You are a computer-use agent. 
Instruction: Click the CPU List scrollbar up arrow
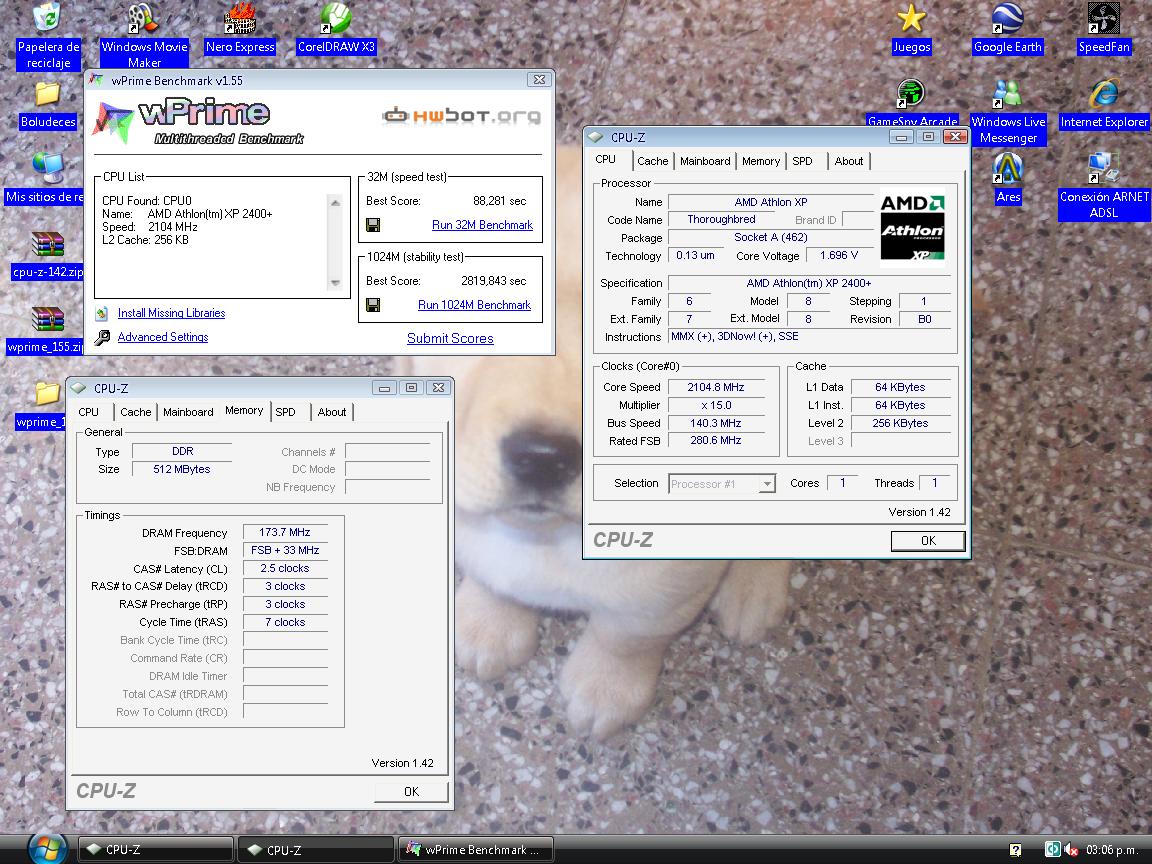[335, 202]
